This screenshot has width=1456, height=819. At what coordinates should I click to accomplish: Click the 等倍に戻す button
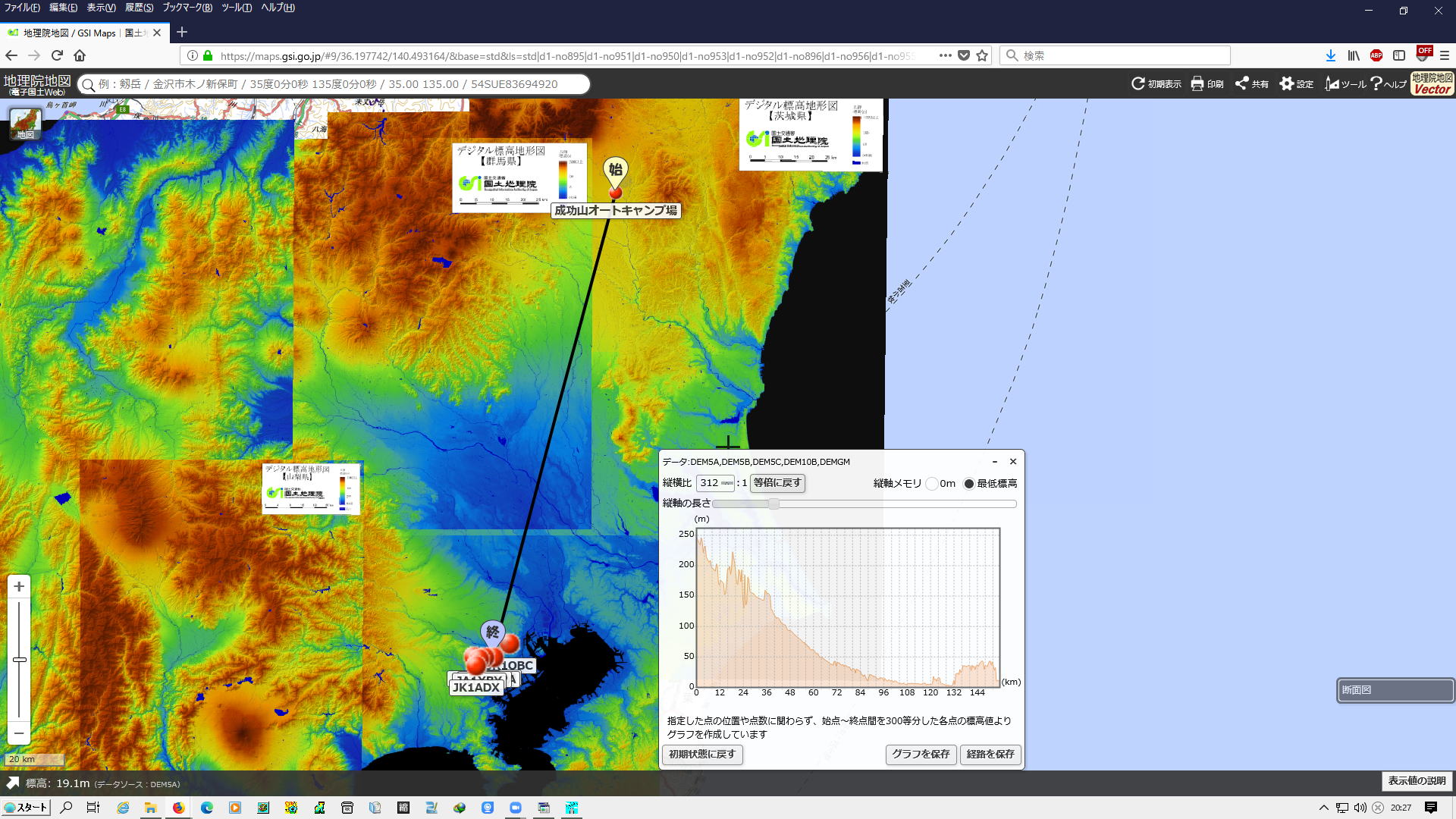[x=777, y=483]
